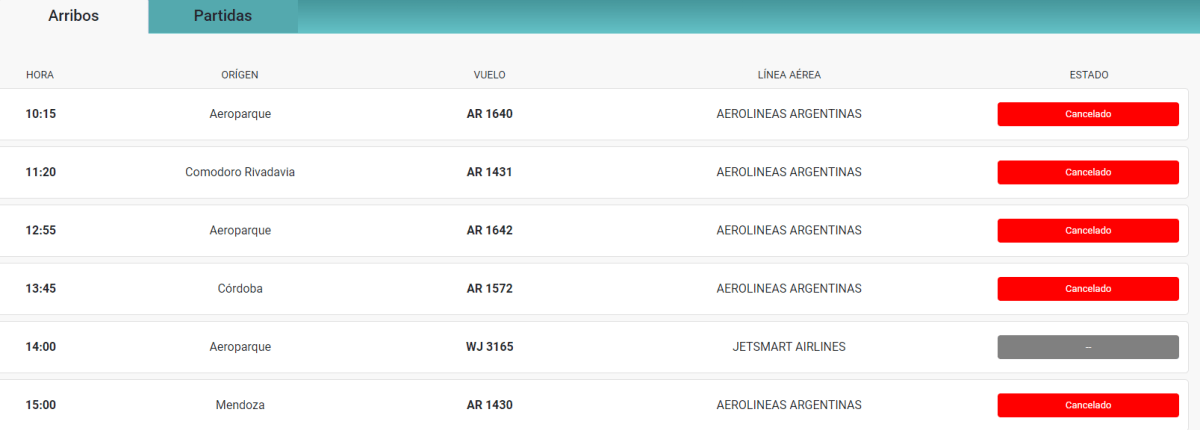Click the VUELO column header
1200x430 pixels.
(489, 75)
